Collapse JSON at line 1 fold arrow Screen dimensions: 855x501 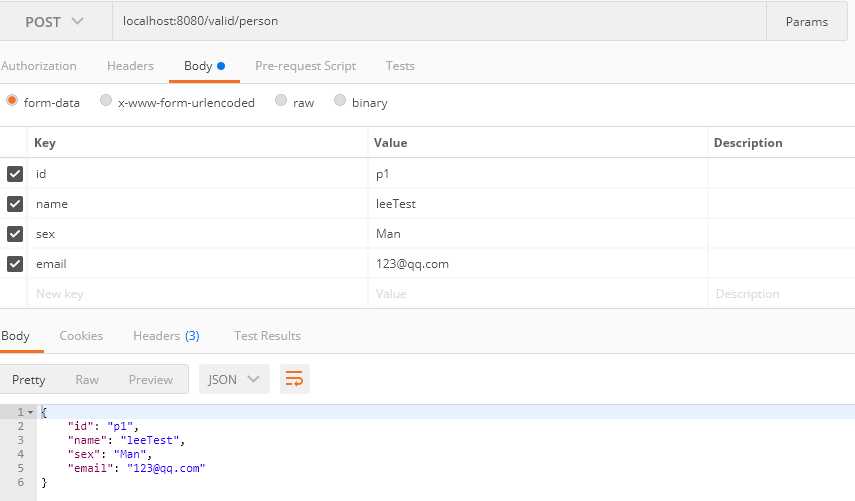pyautogui.click(x=30, y=412)
